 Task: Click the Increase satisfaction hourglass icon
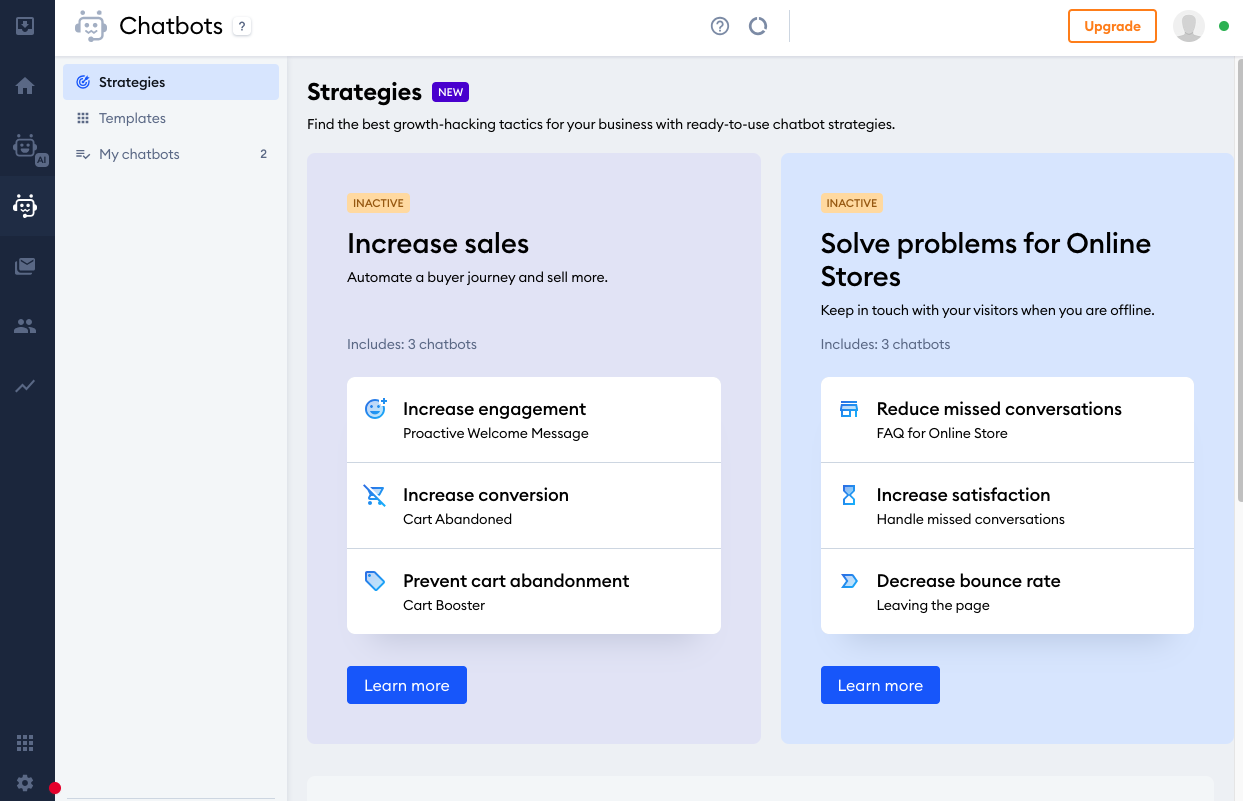click(x=849, y=495)
